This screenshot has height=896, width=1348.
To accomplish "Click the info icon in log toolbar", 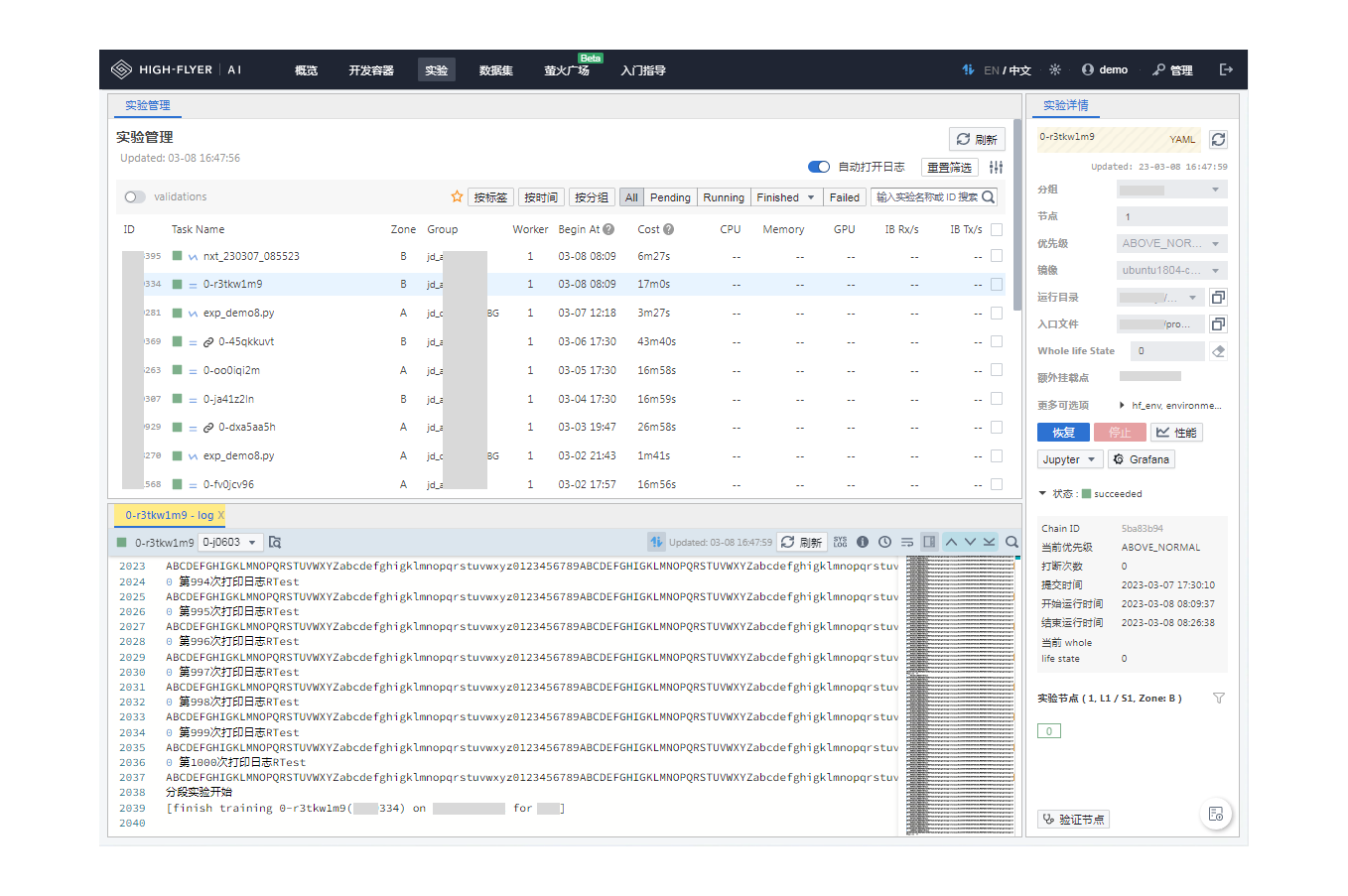I will pyautogui.click(x=863, y=542).
